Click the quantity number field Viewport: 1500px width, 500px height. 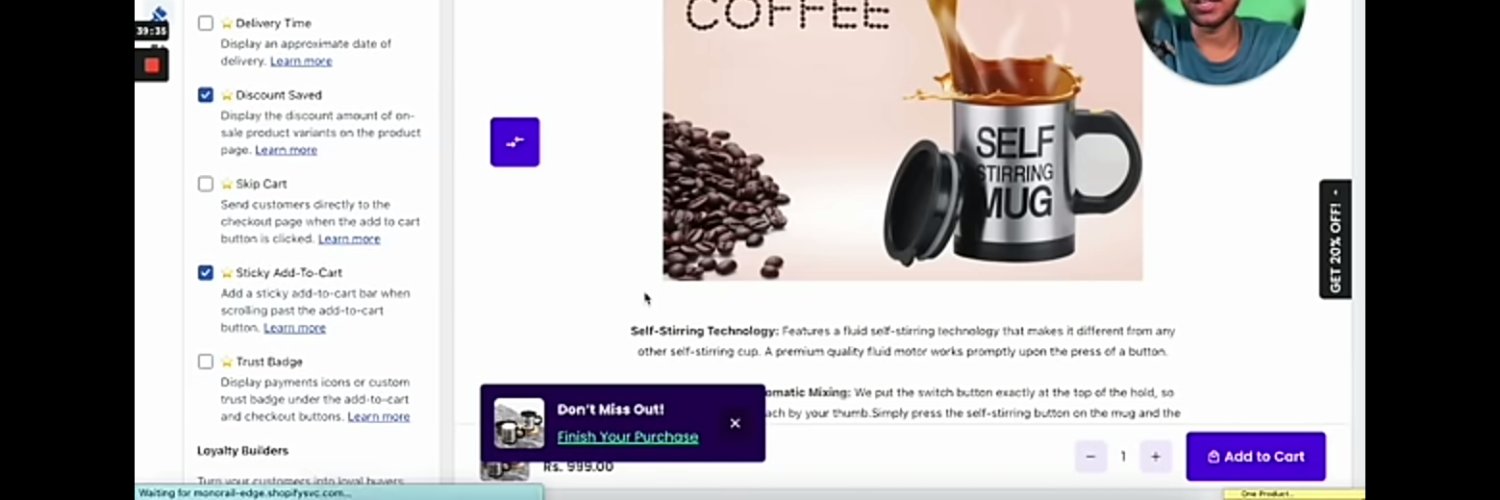[x=1123, y=456]
